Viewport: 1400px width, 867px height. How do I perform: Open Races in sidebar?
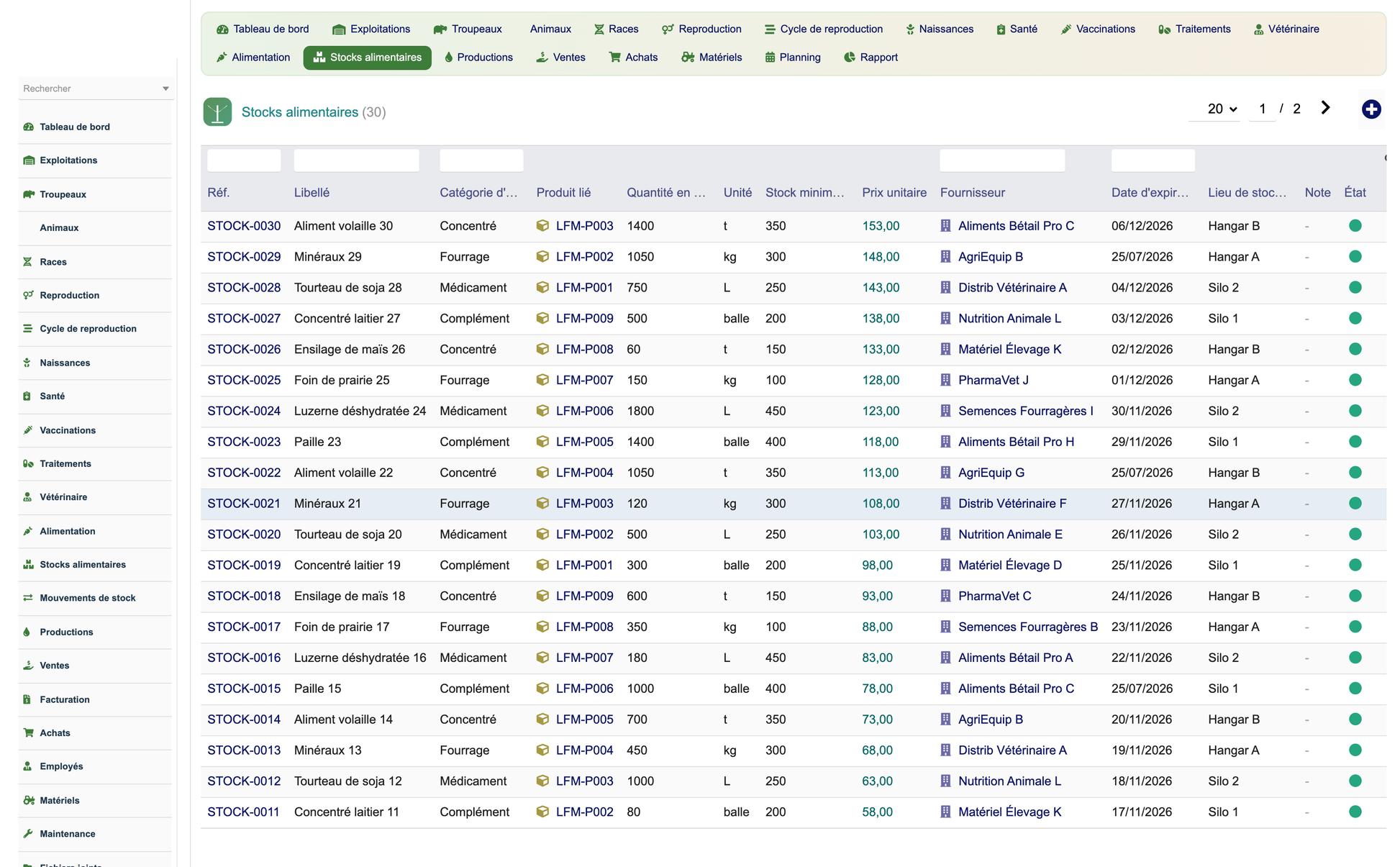[53, 262]
